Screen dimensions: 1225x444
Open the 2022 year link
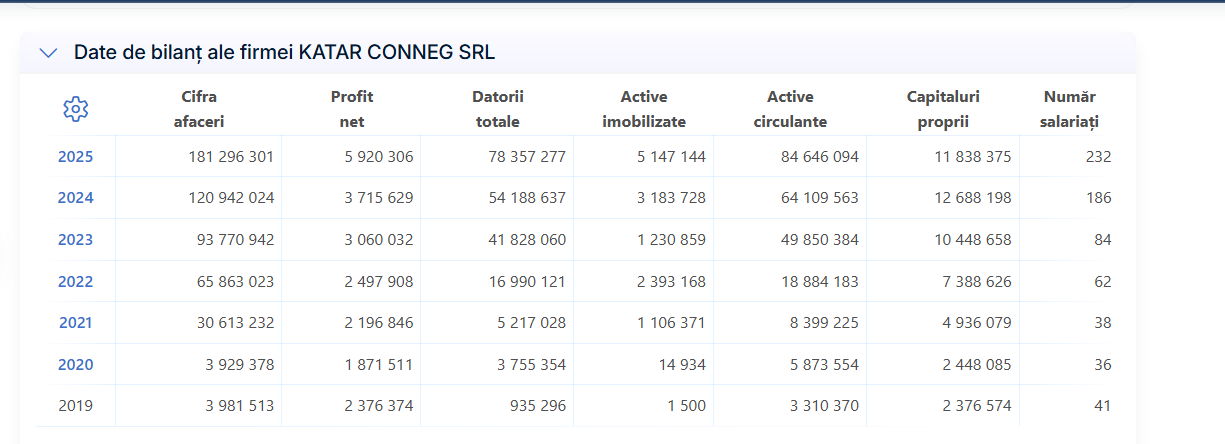(x=75, y=282)
